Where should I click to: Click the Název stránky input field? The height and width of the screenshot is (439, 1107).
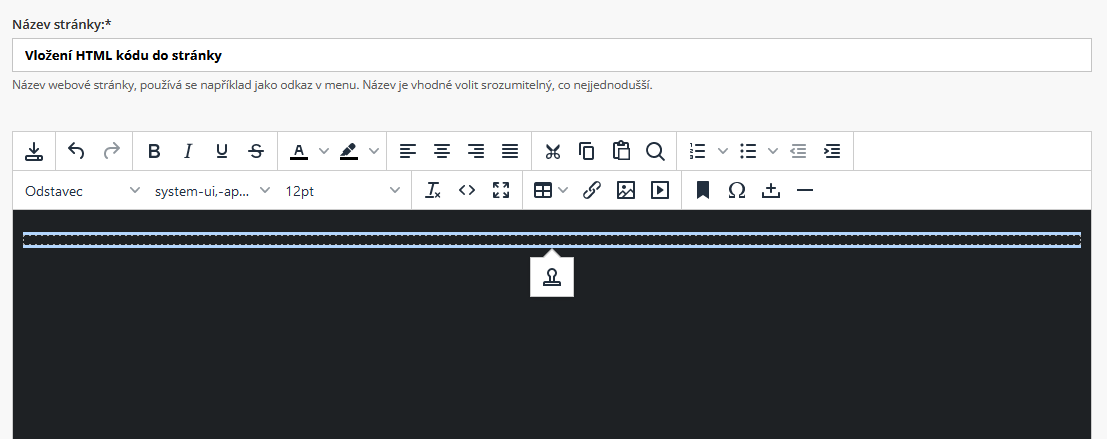pos(552,55)
